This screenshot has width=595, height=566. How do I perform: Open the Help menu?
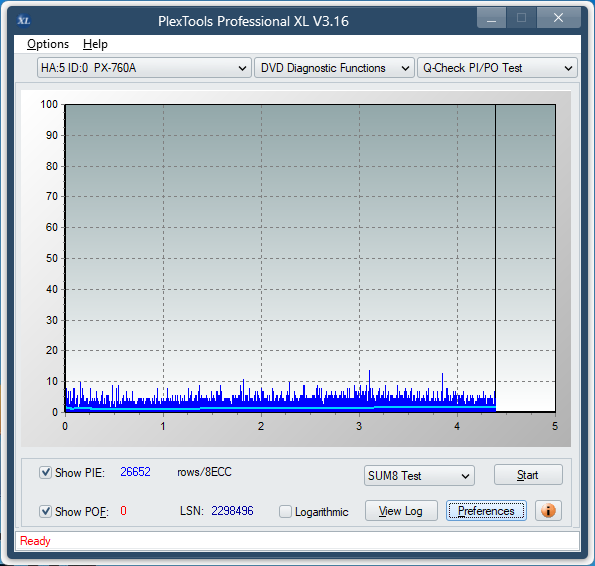coord(95,44)
